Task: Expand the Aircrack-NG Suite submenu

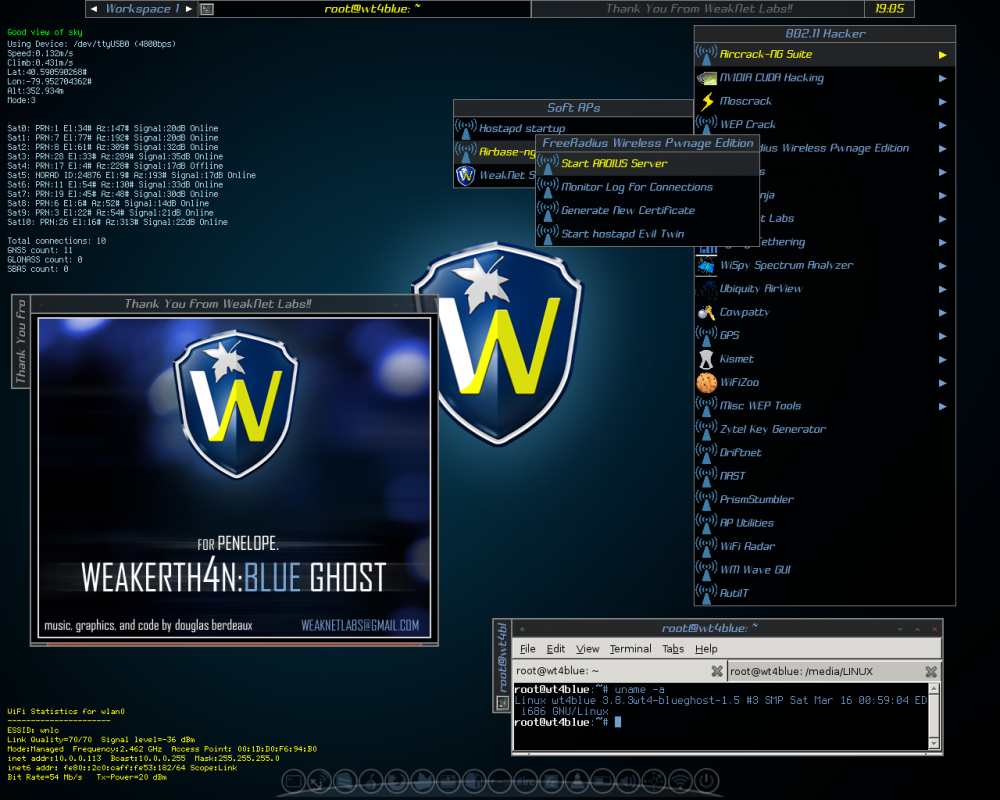Action: tap(825, 54)
